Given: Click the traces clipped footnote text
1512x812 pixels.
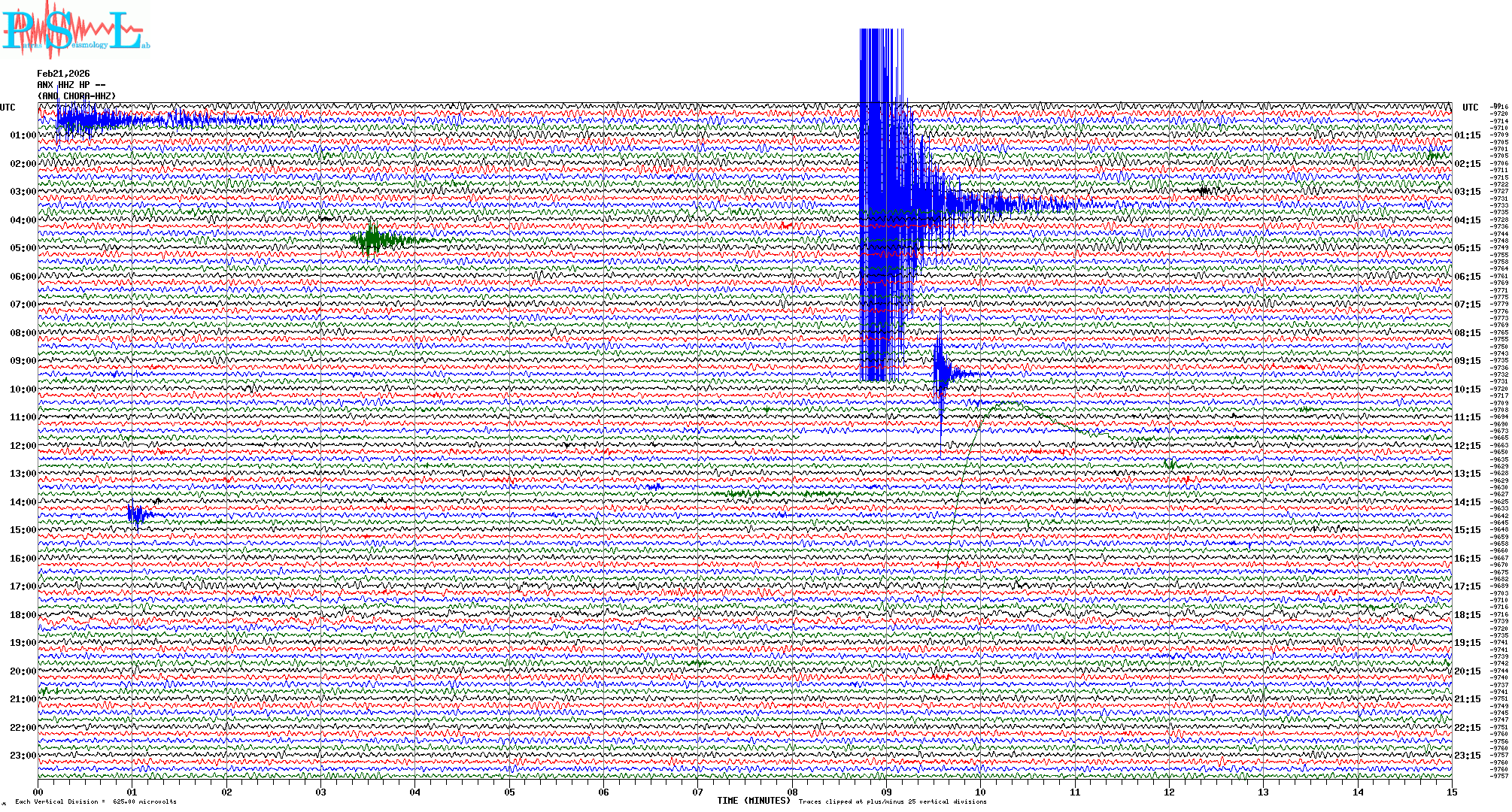Looking at the screenshot, I should (x=892, y=801).
